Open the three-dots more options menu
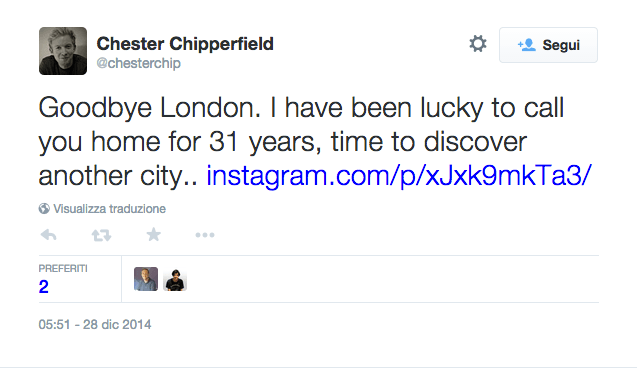 click(x=205, y=235)
